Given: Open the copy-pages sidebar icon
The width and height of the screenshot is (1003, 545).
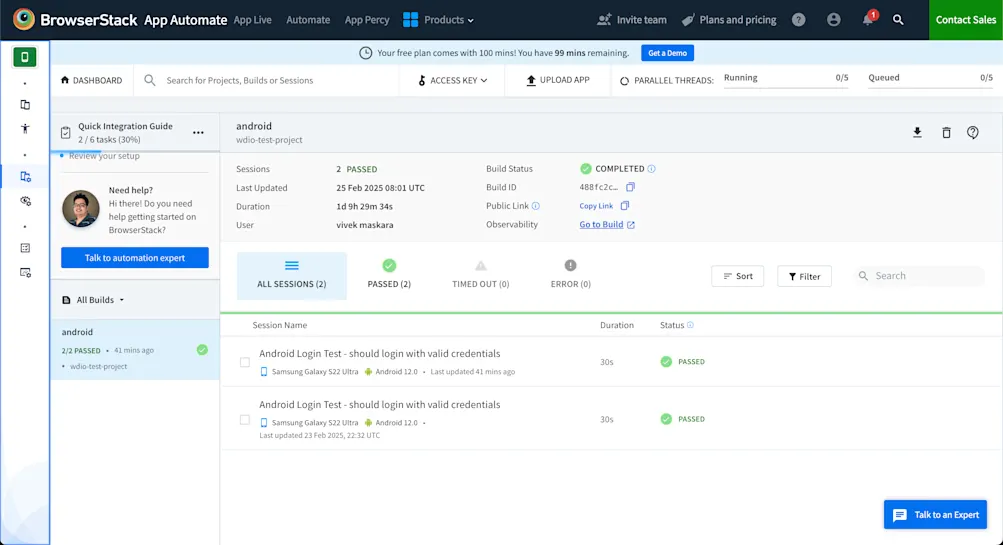Looking at the screenshot, I should [25, 104].
